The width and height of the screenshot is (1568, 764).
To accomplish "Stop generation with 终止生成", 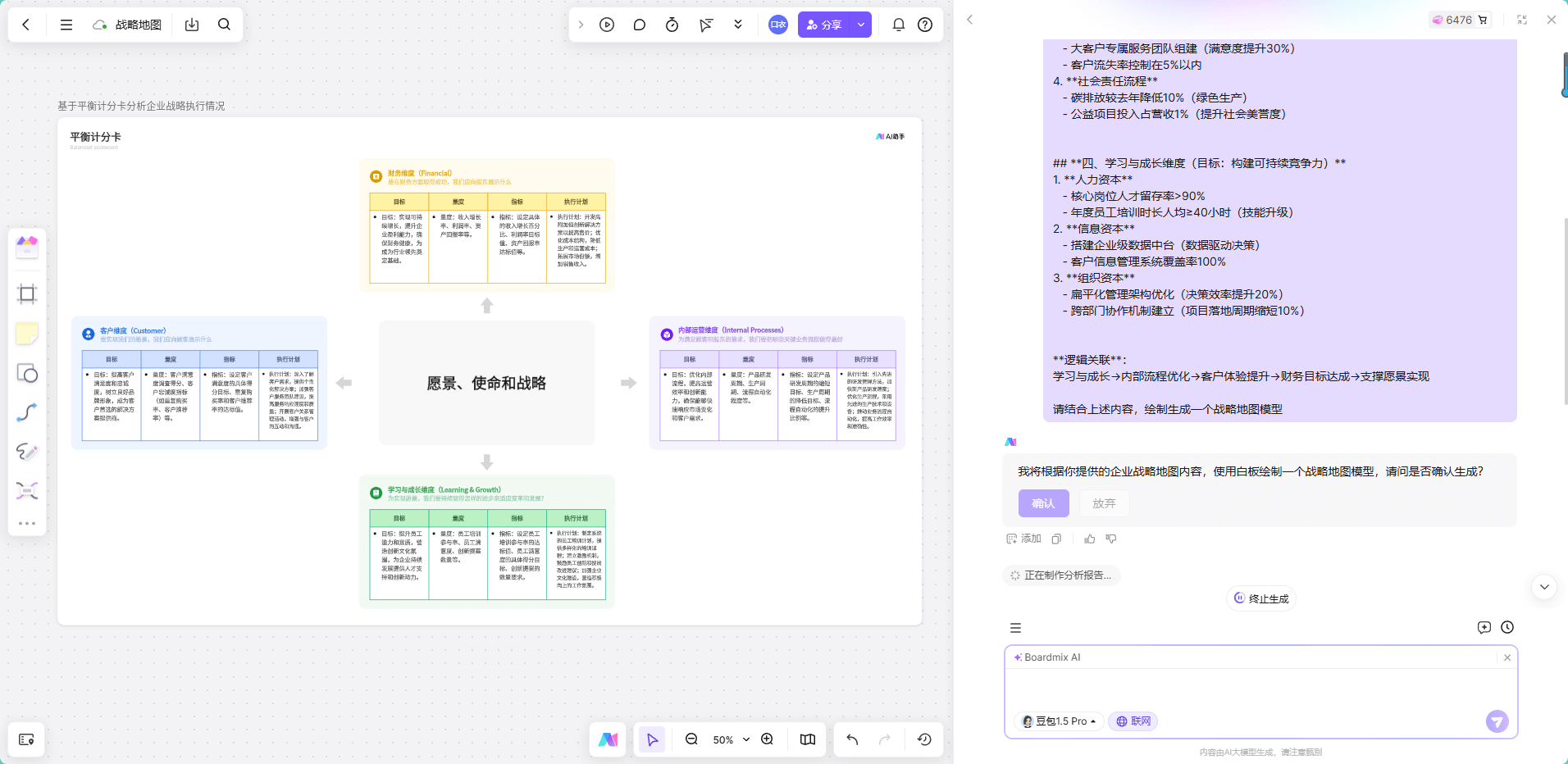I will (1261, 598).
